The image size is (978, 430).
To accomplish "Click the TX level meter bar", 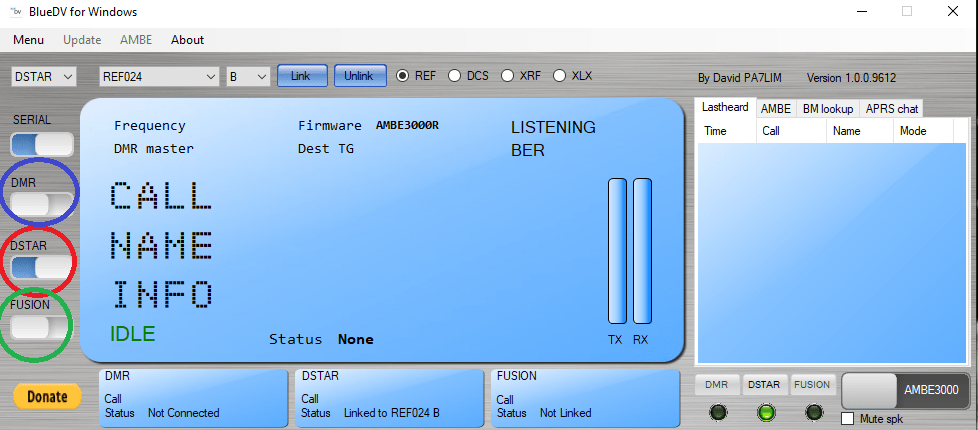I will point(617,251).
